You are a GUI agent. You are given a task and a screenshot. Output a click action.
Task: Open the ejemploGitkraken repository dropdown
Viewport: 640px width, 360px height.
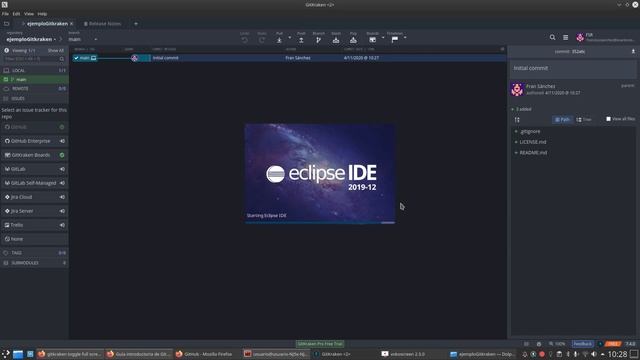[31, 39]
